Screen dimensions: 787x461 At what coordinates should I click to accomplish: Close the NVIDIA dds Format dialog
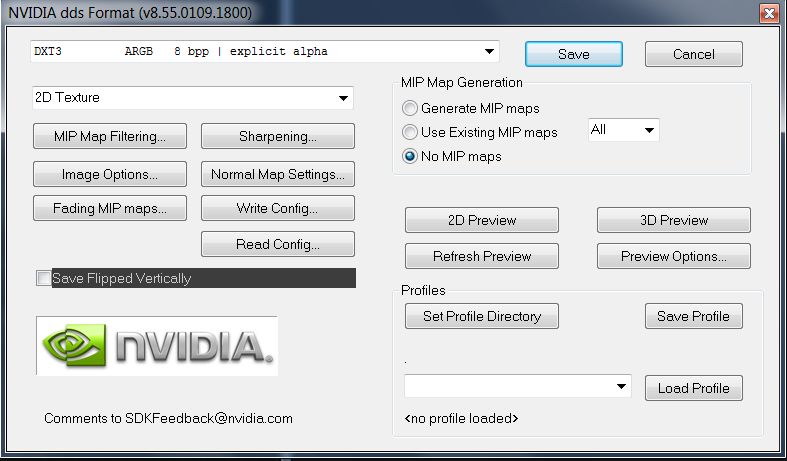click(769, 13)
